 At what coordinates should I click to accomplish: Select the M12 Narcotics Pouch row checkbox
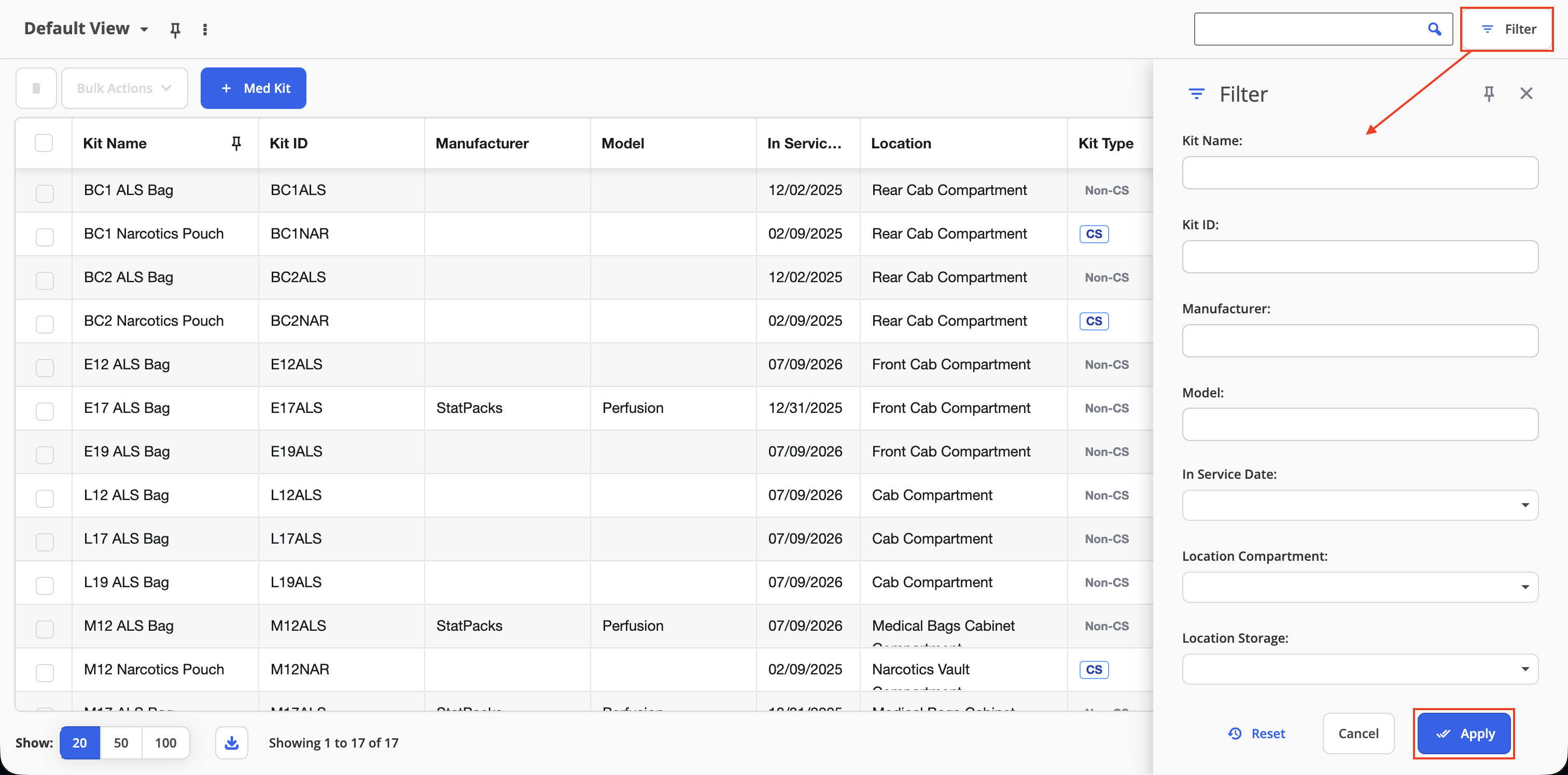click(x=45, y=673)
